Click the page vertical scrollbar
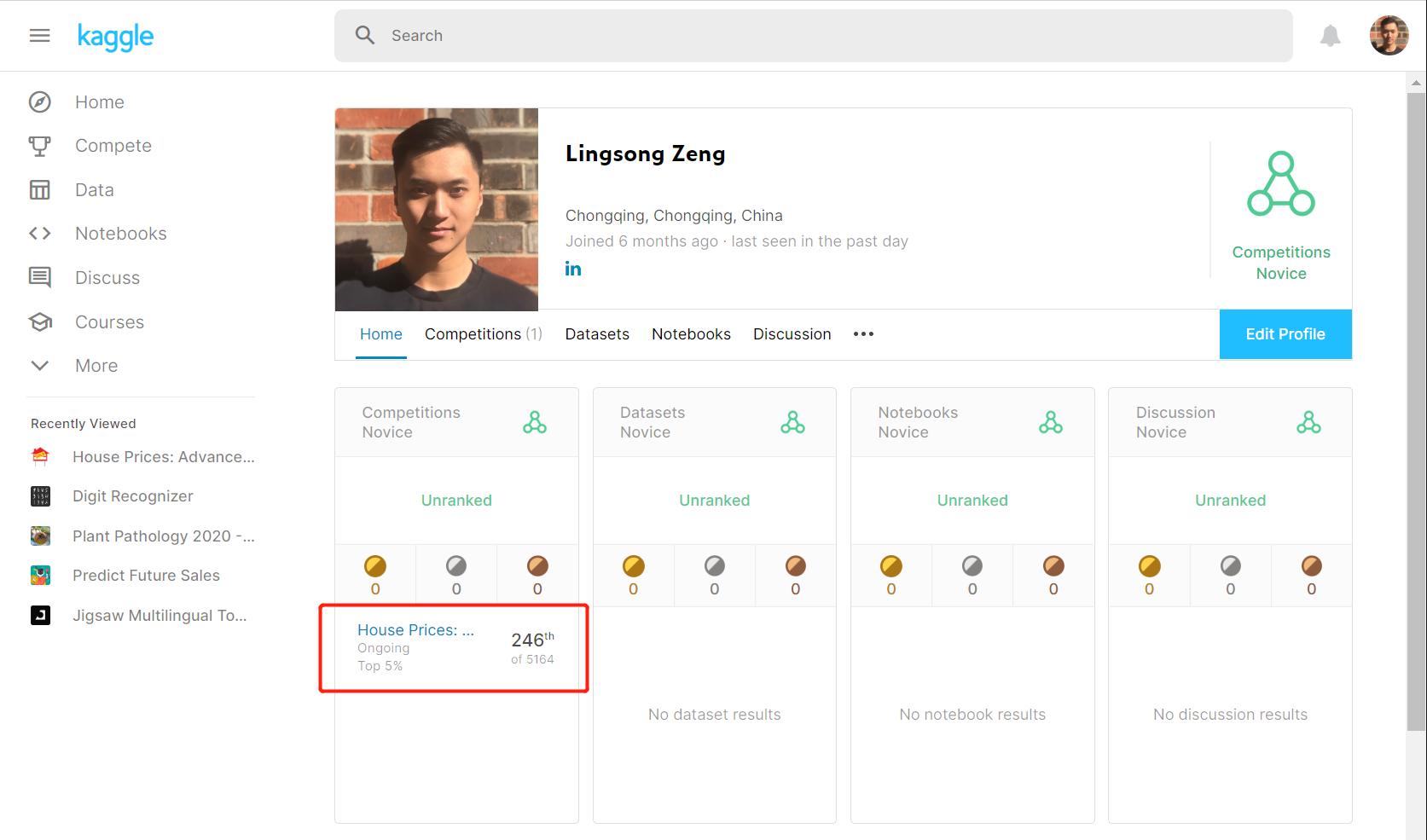Screen dimensions: 1427x840 [x=1416, y=412]
